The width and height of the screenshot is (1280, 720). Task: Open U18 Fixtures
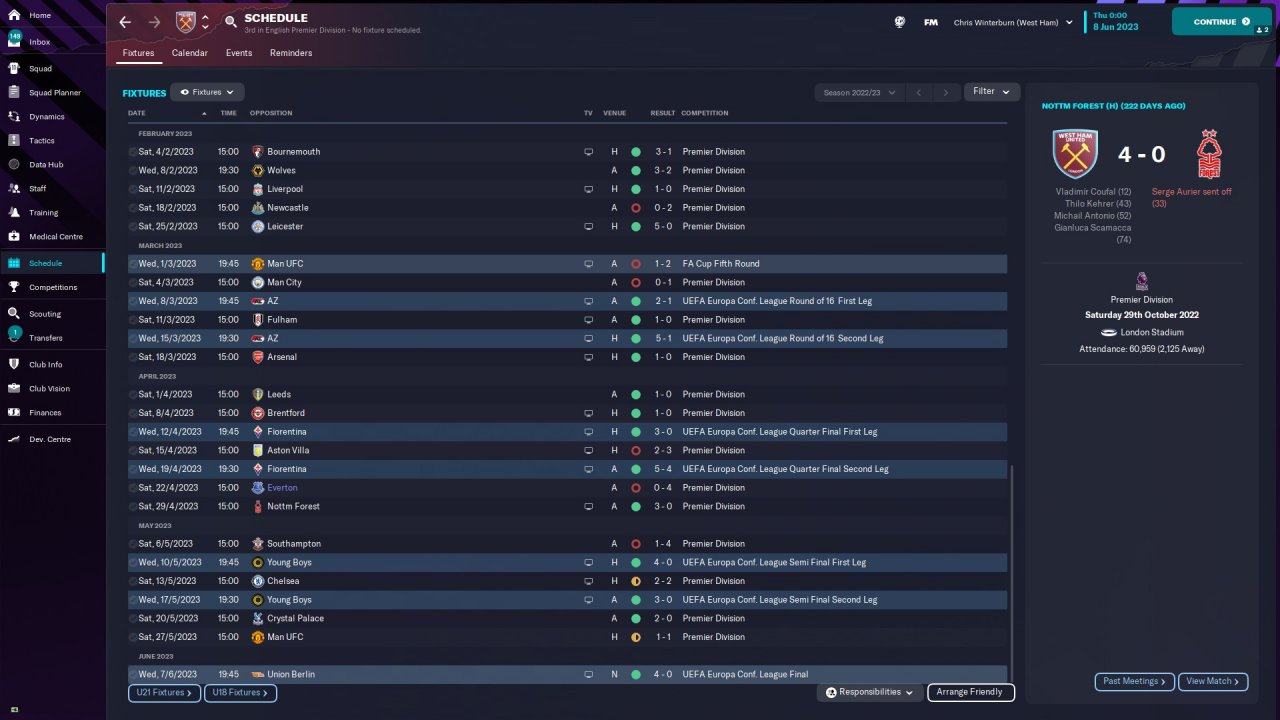[x=240, y=693]
